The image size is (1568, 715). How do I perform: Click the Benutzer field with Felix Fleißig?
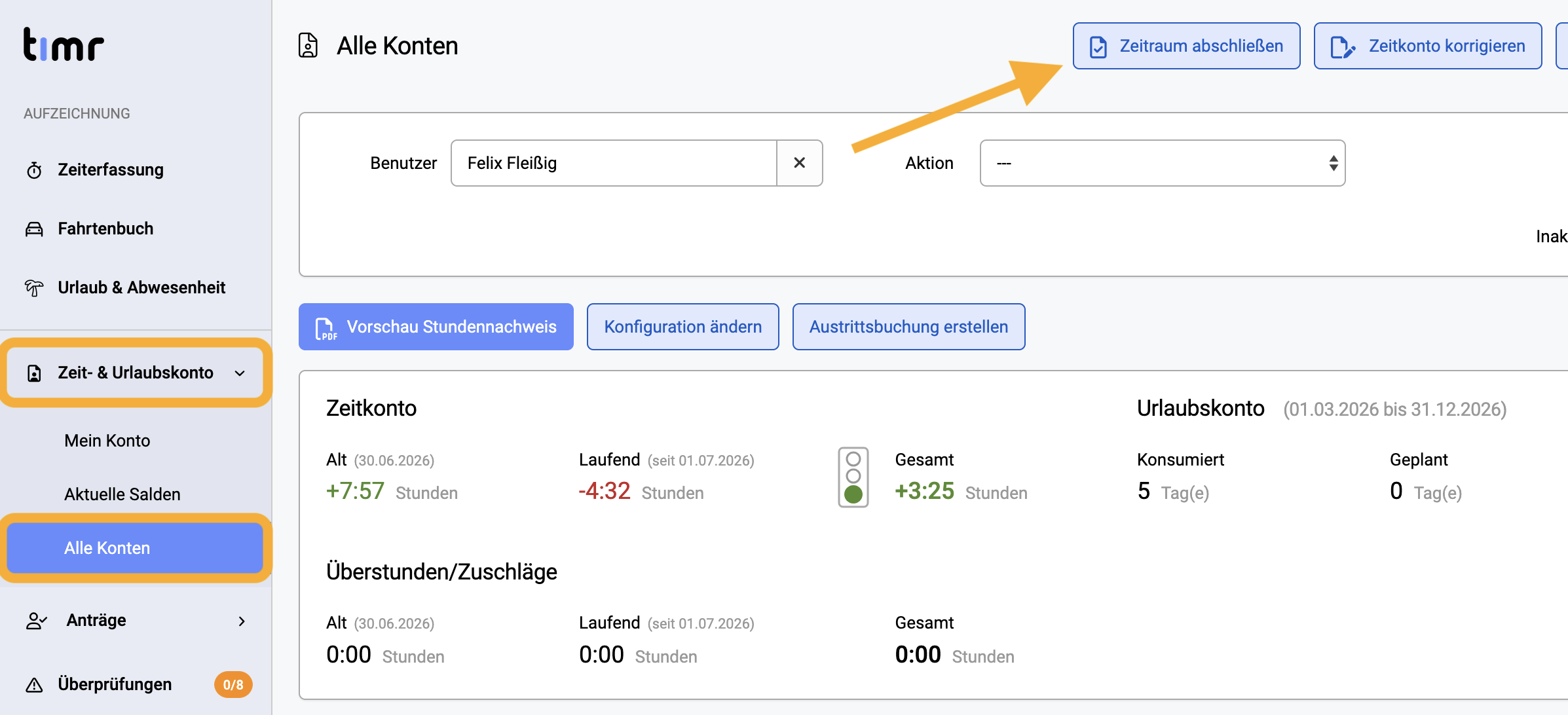(614, 163)
